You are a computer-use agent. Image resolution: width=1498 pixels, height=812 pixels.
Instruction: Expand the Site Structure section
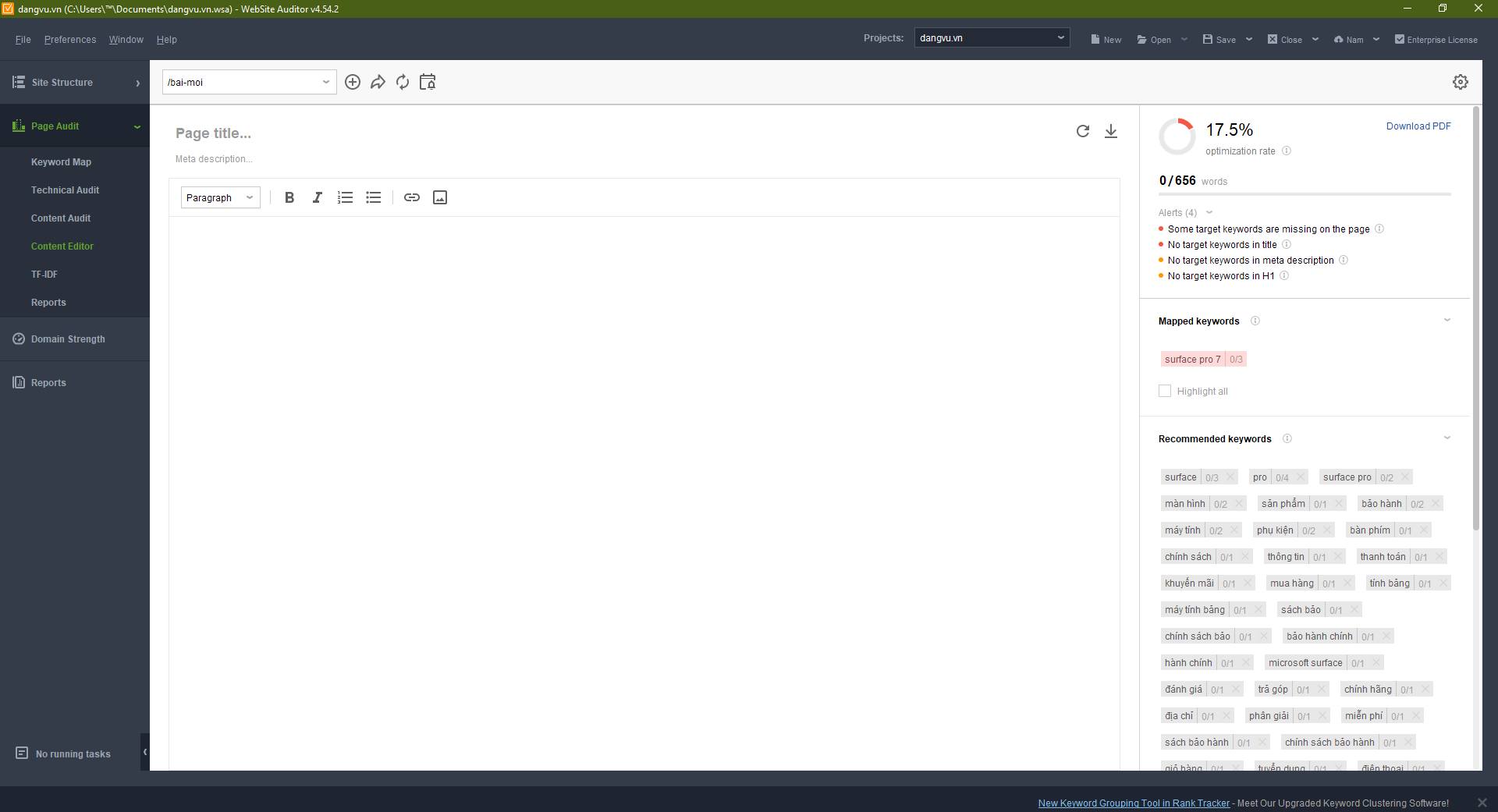(75, 82)
